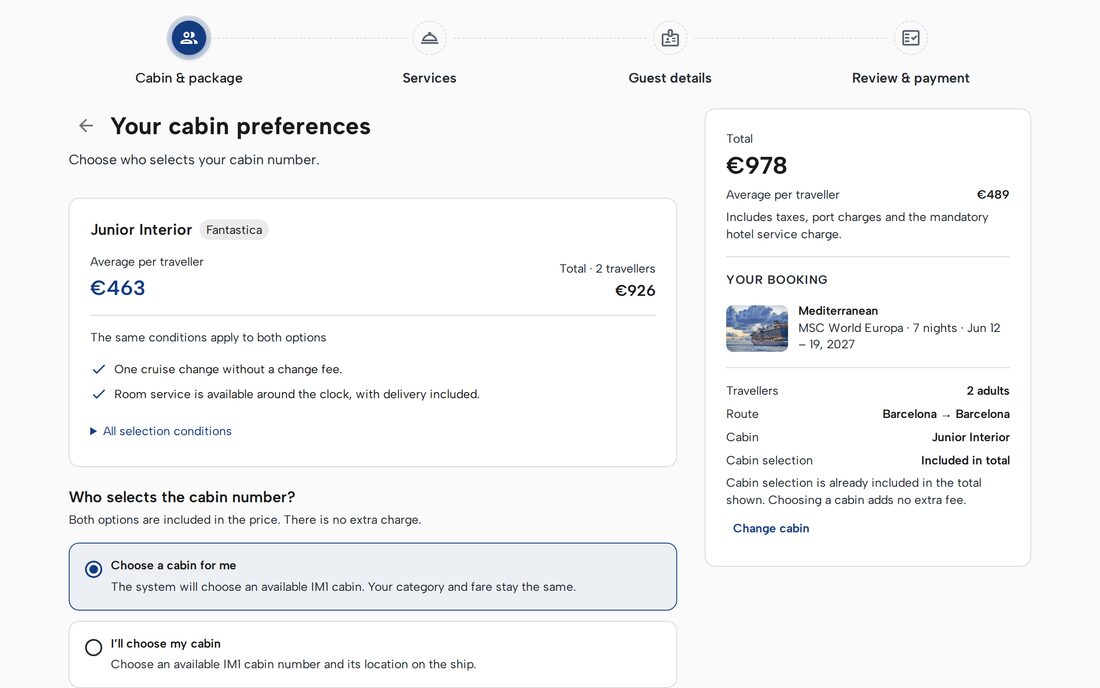Viewport: 1100px width, 688px height.
Task: Click the Cabin & package step icon
Action: [189, 38]
